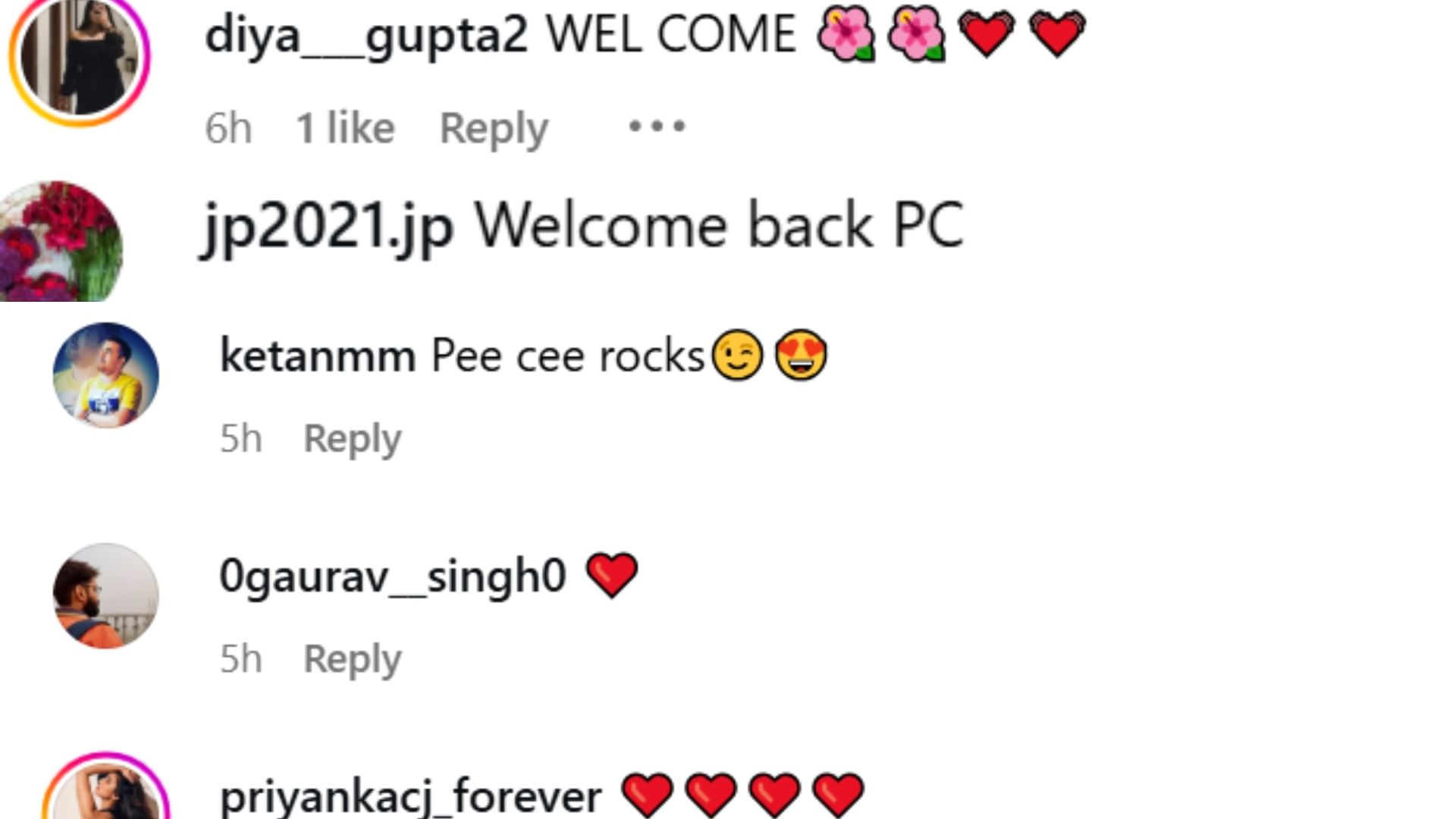This screenshot has width=1456, height=819.
Task: Open jp2021.jp username link
Action: [x=328, y=226]
